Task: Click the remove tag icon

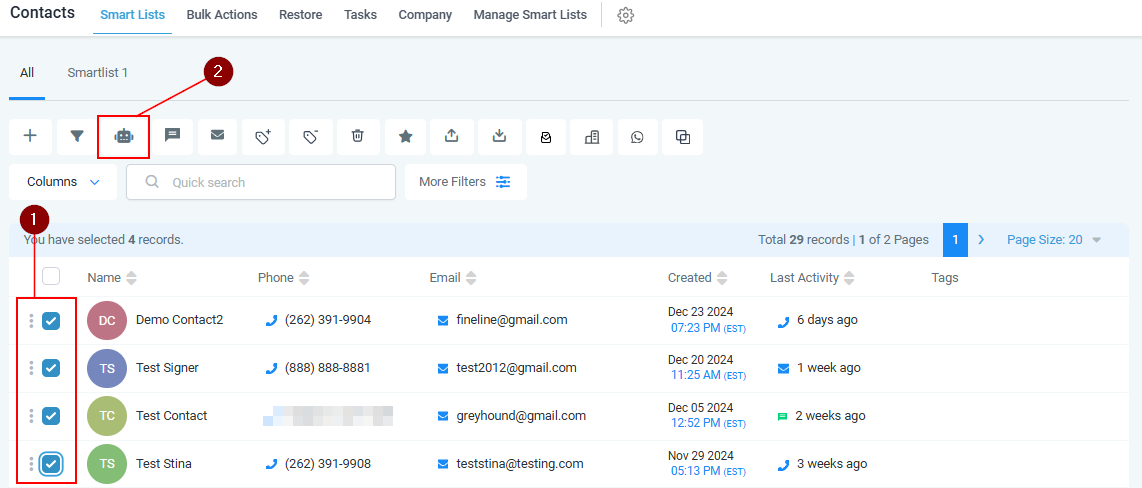Action: [x=311, y=136]
